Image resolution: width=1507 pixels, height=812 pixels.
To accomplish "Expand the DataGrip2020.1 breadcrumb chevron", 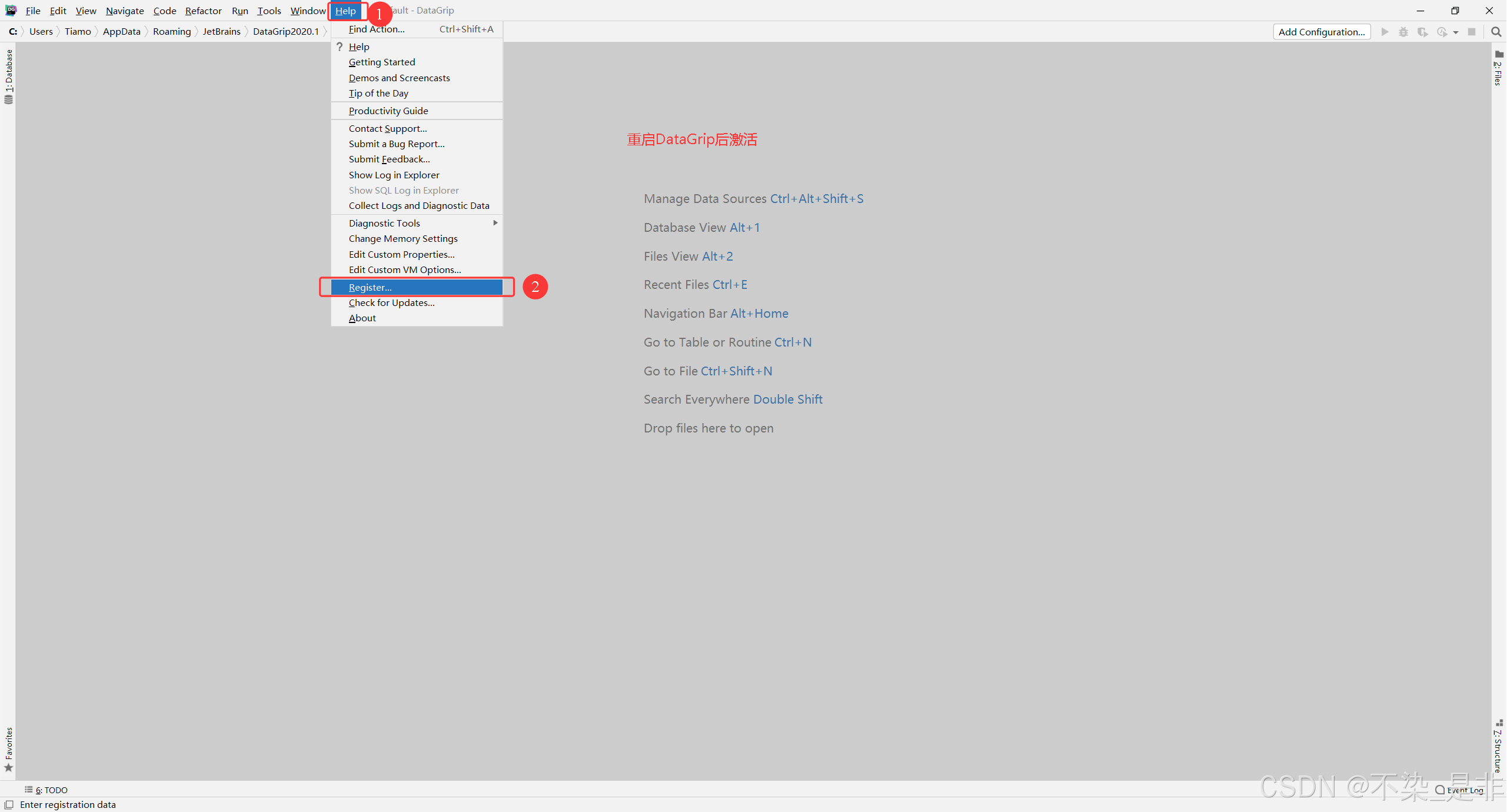I will [325, 32].
